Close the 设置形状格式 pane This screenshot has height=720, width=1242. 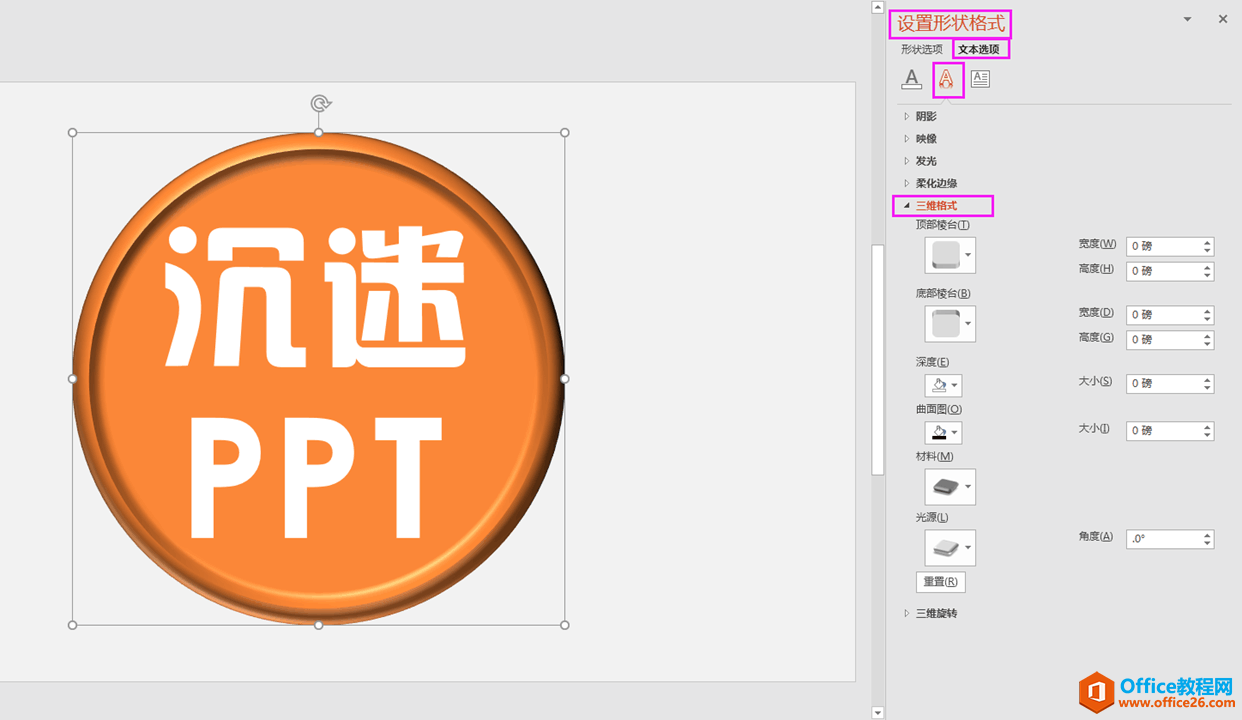[x=1222, y=19]
